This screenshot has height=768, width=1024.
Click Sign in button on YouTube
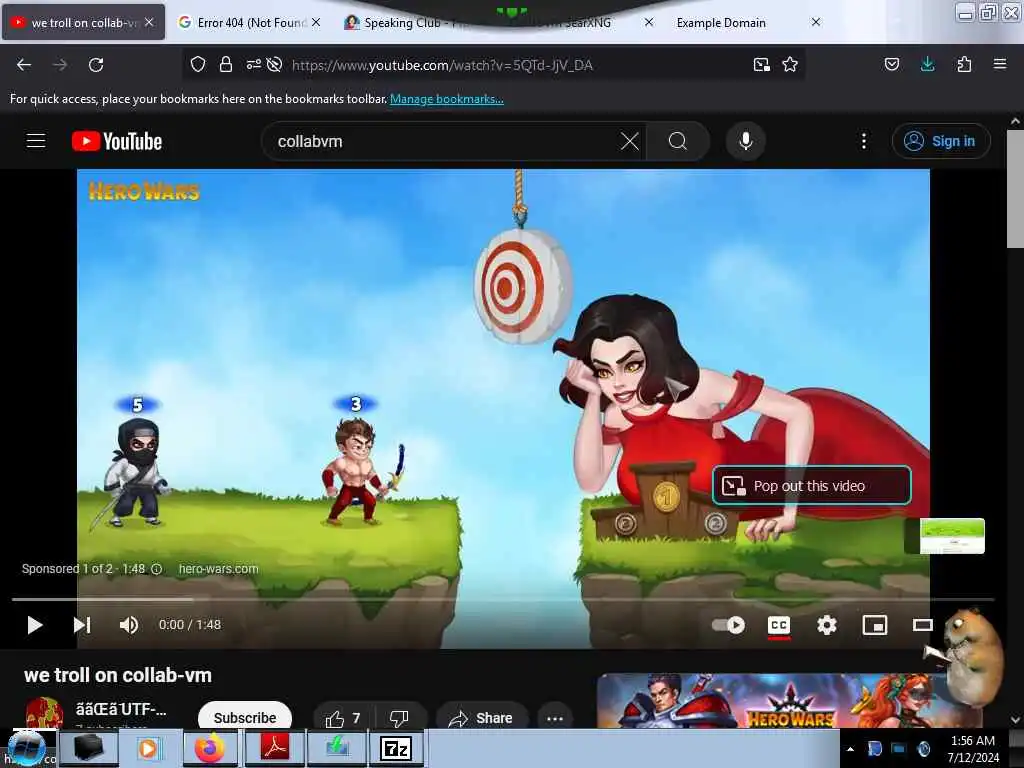point(940,141)
